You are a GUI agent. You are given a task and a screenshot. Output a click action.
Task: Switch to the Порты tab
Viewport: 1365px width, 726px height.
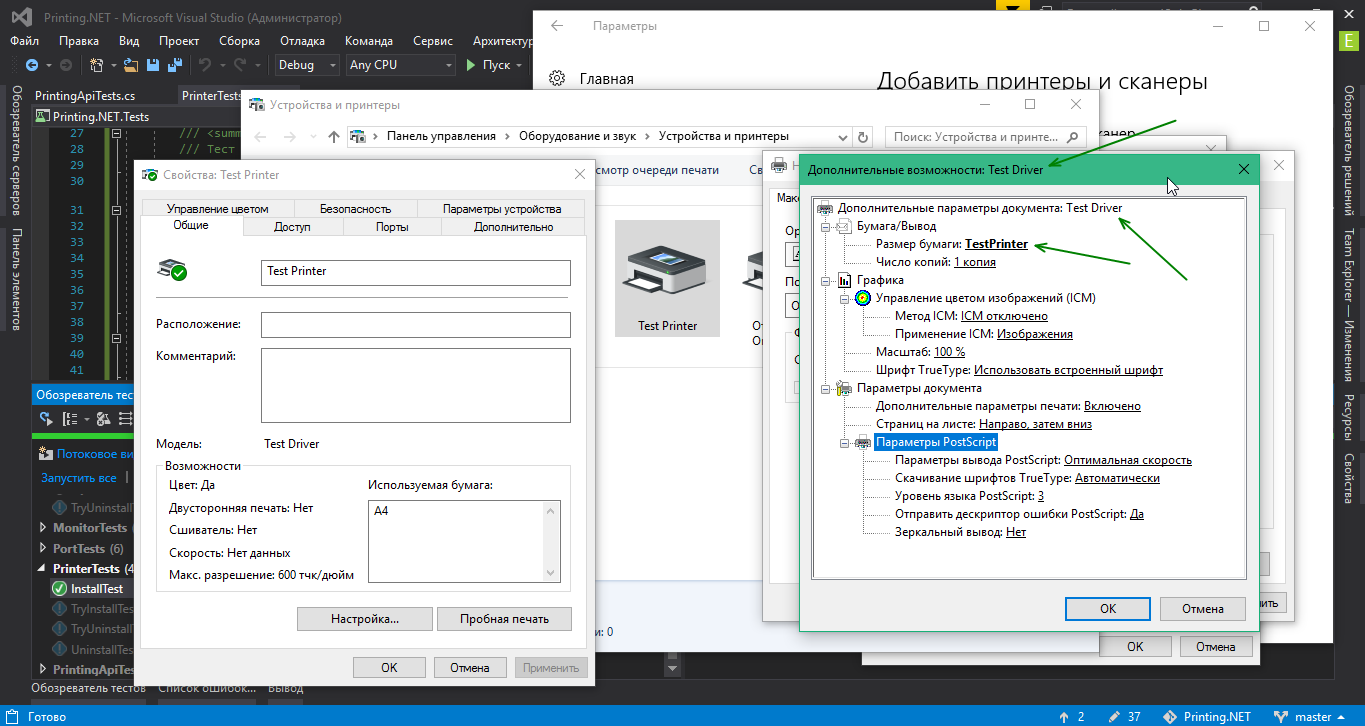click(392, 227)
